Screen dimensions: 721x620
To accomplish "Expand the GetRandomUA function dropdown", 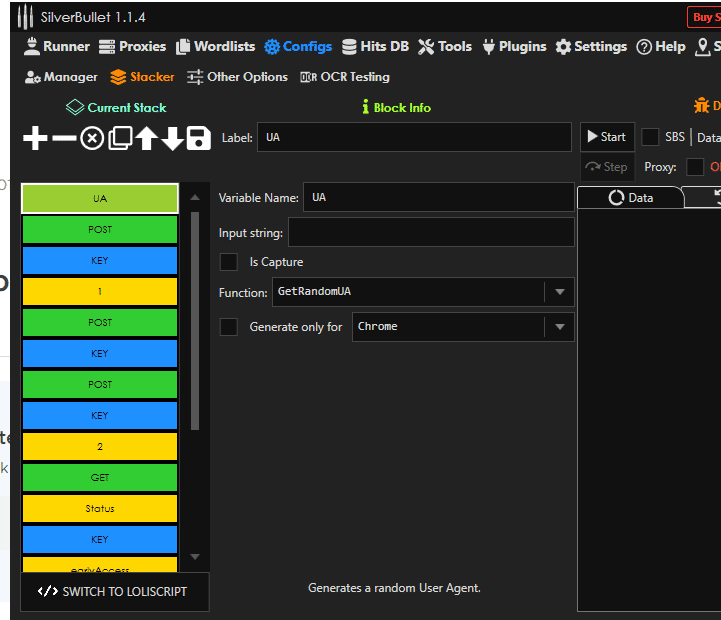I will (x=559, y=292).
